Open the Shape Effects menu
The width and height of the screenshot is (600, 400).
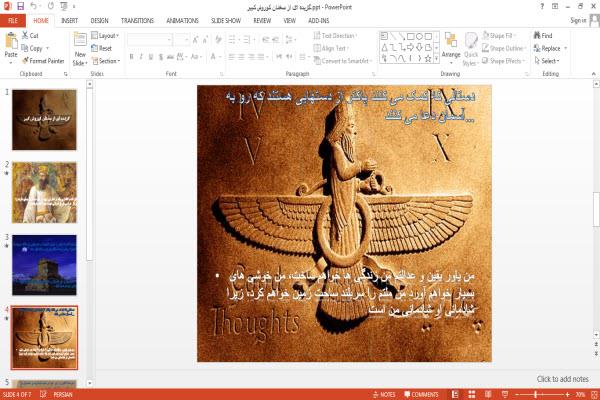504,61
